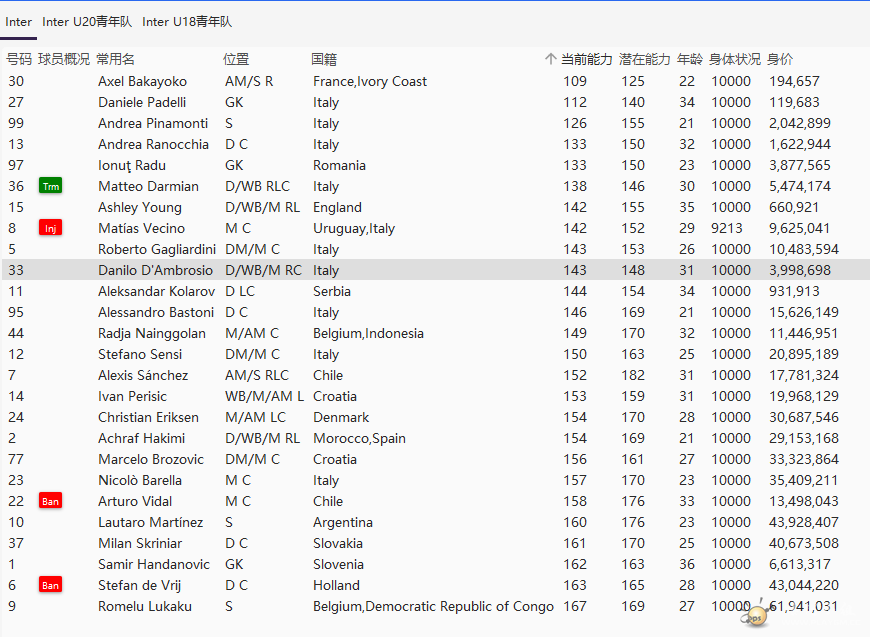Sort by the 国籍 column header
Image resolution: width=870 pixels, height=637 pixels.
[x=324, y=59]
